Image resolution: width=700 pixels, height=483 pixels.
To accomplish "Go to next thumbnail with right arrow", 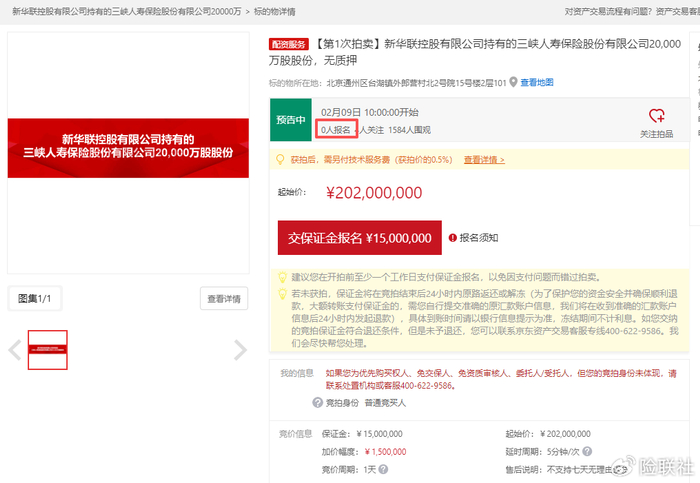I will click(240, 350).
